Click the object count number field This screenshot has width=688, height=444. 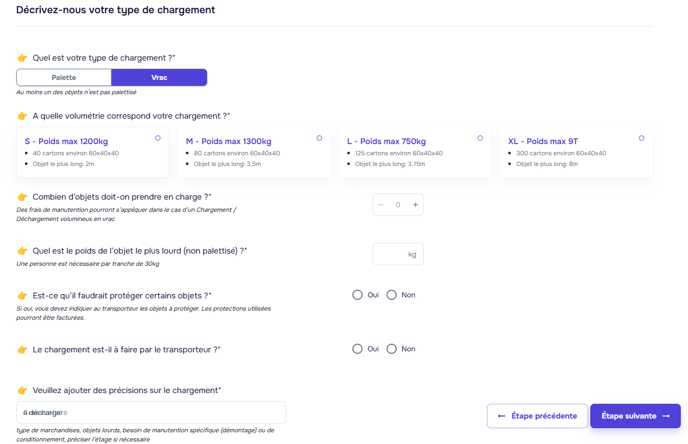(x=398, y=205)
